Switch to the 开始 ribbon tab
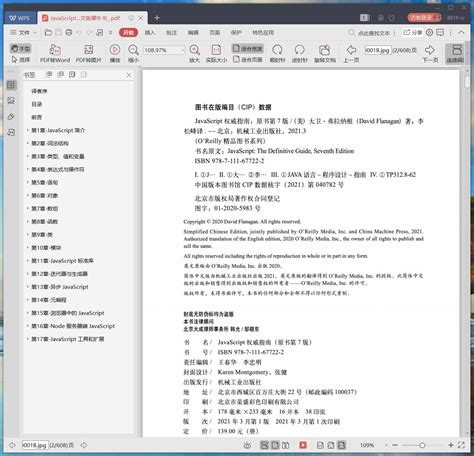Viewport: 474px width, 456px height. 128,32
